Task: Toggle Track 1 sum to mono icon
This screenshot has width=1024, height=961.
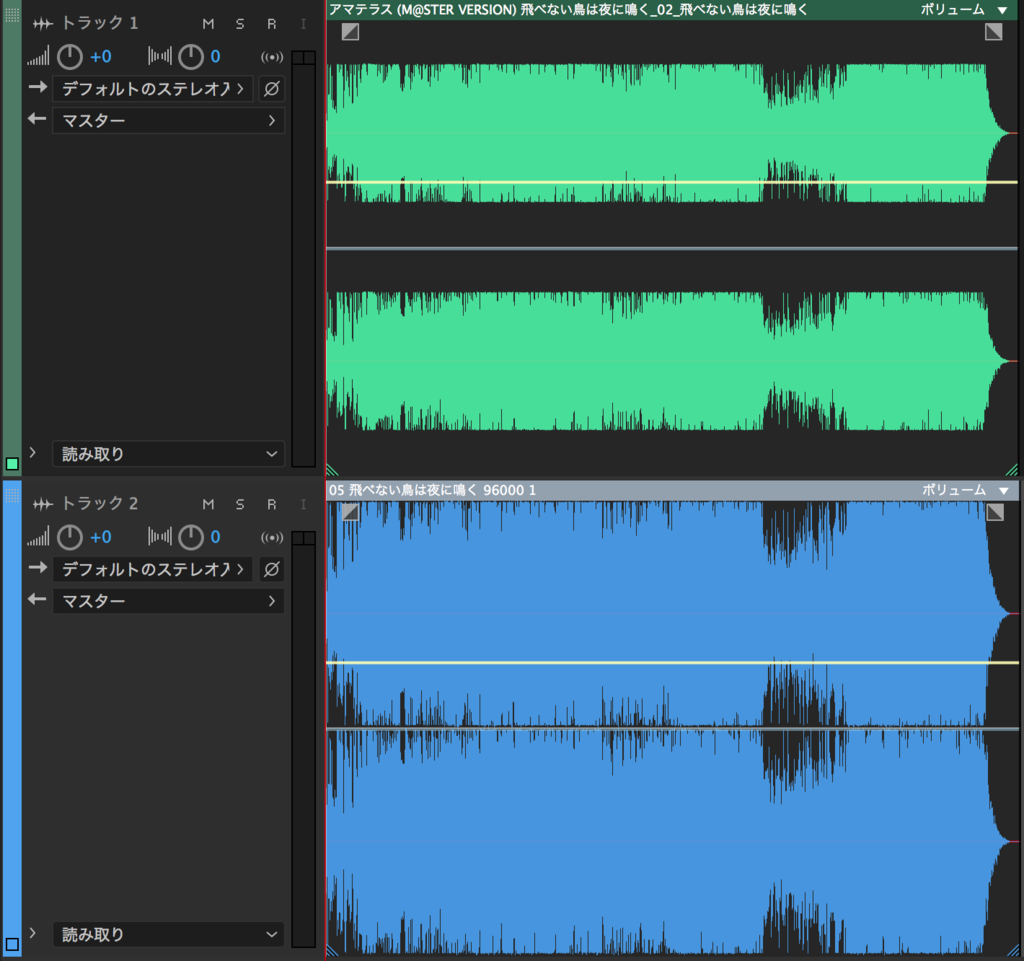Action: tap(272, 57)
